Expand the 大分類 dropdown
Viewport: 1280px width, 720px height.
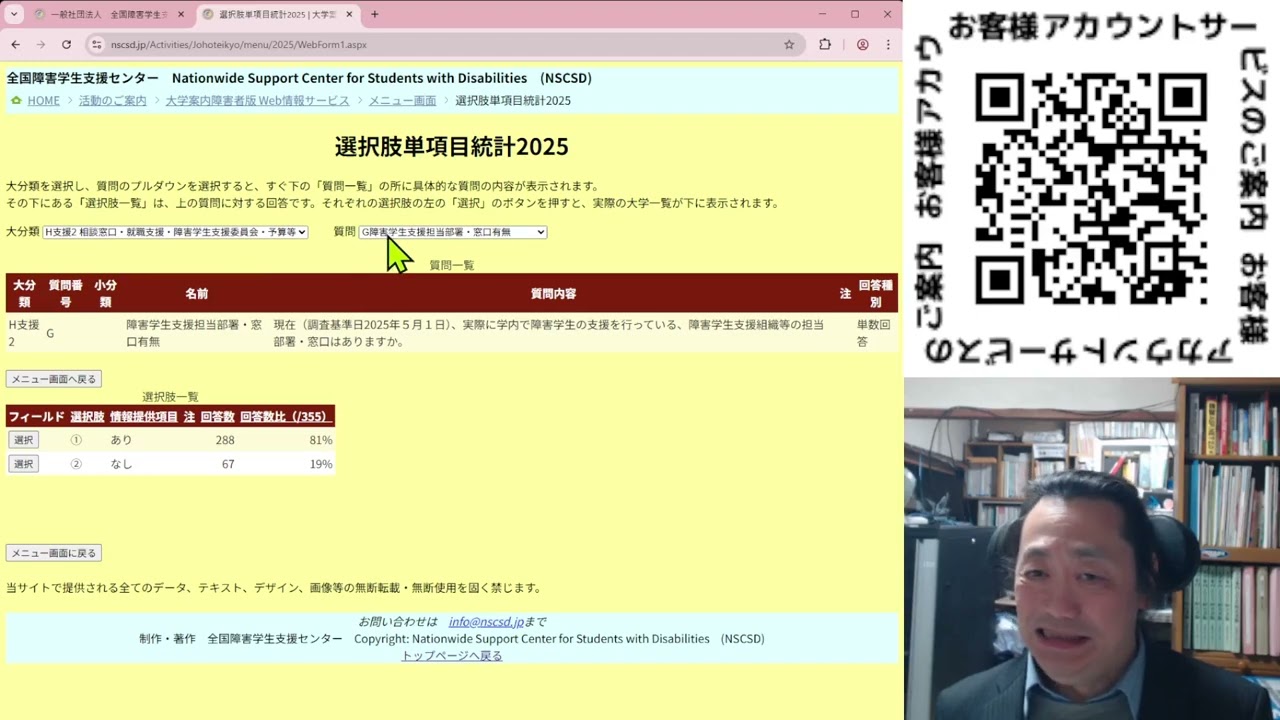[175, 232]
